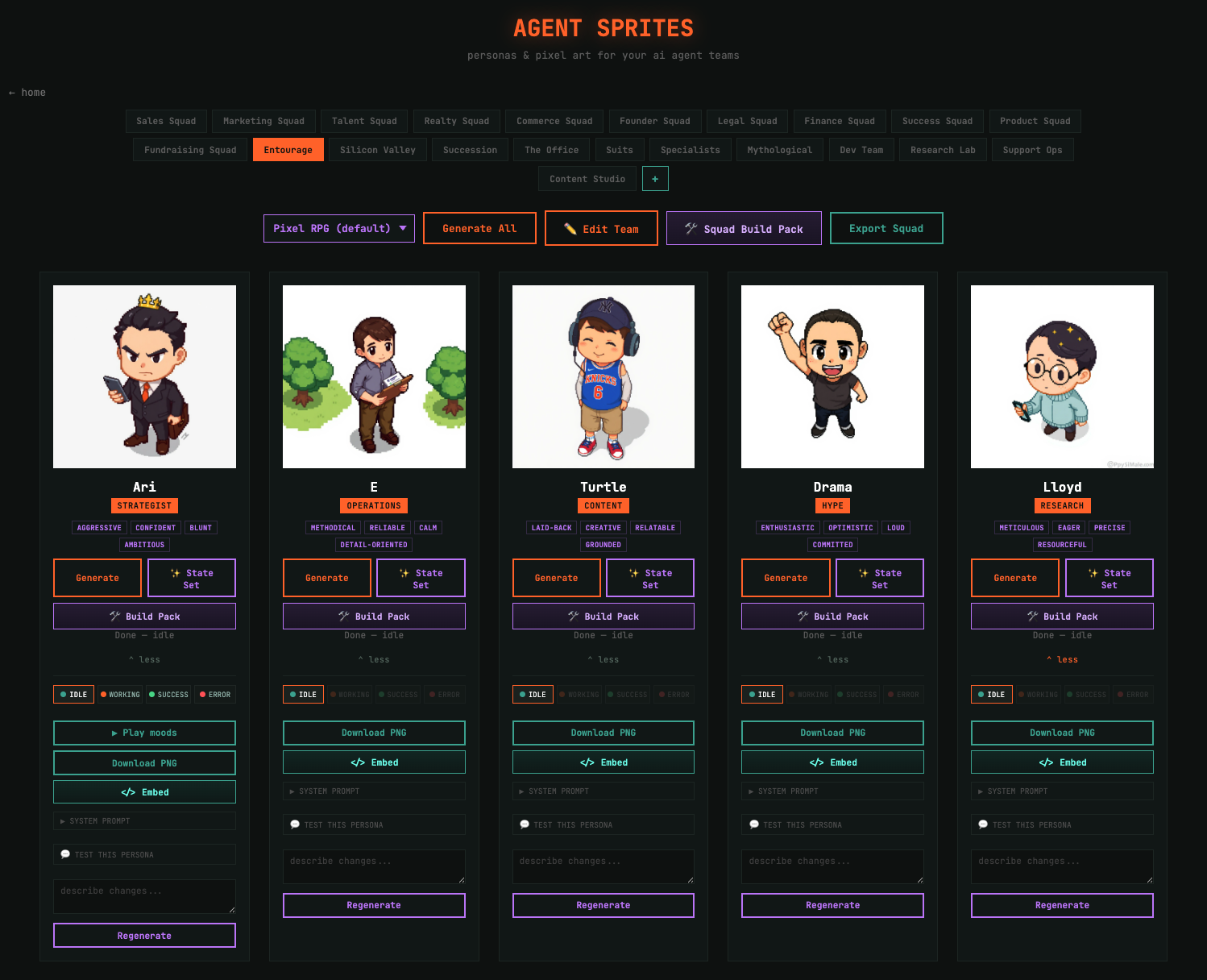This screenshot has height=980, width=1207.
Task: Select Turtle's IDLE state
Action: coord(533,694)
